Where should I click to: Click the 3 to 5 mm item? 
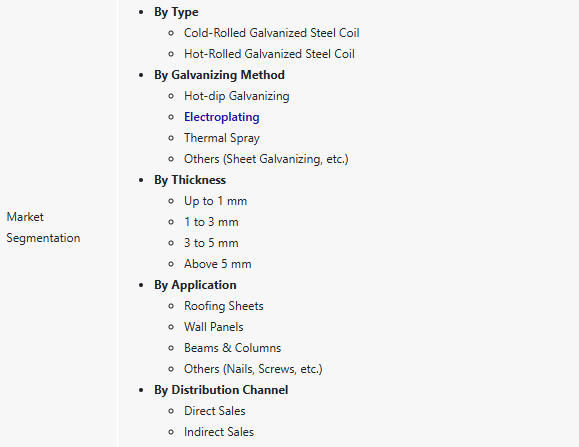211,243
